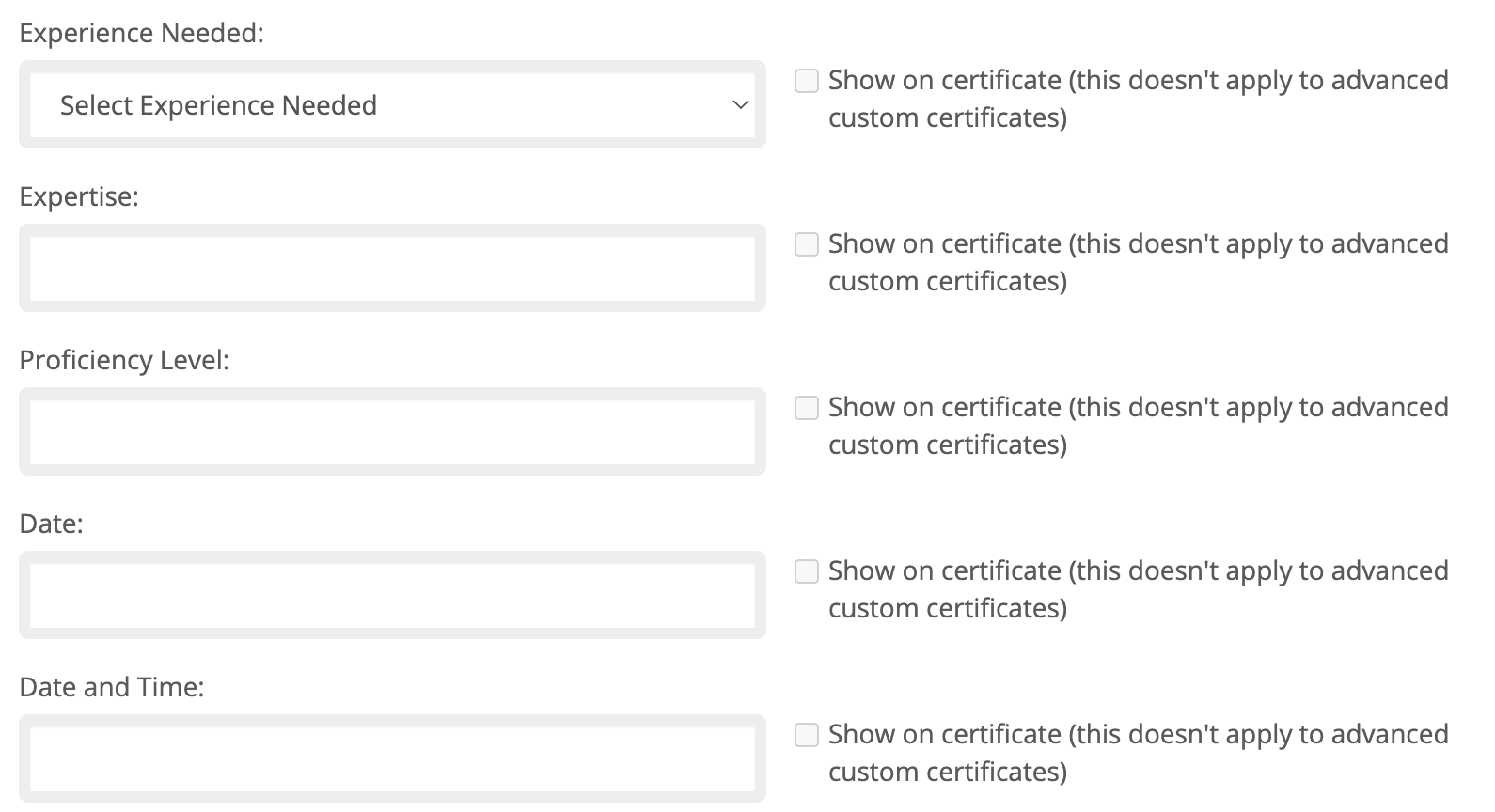Click into the Date and Time field
The width and height of the screenshot is (1495, 812).
pyautogui.click(x=391, y=759)
